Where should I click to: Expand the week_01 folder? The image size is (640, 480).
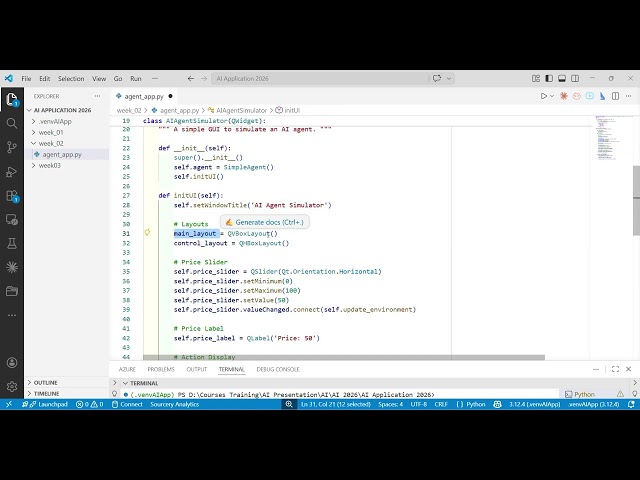(33, 132)
